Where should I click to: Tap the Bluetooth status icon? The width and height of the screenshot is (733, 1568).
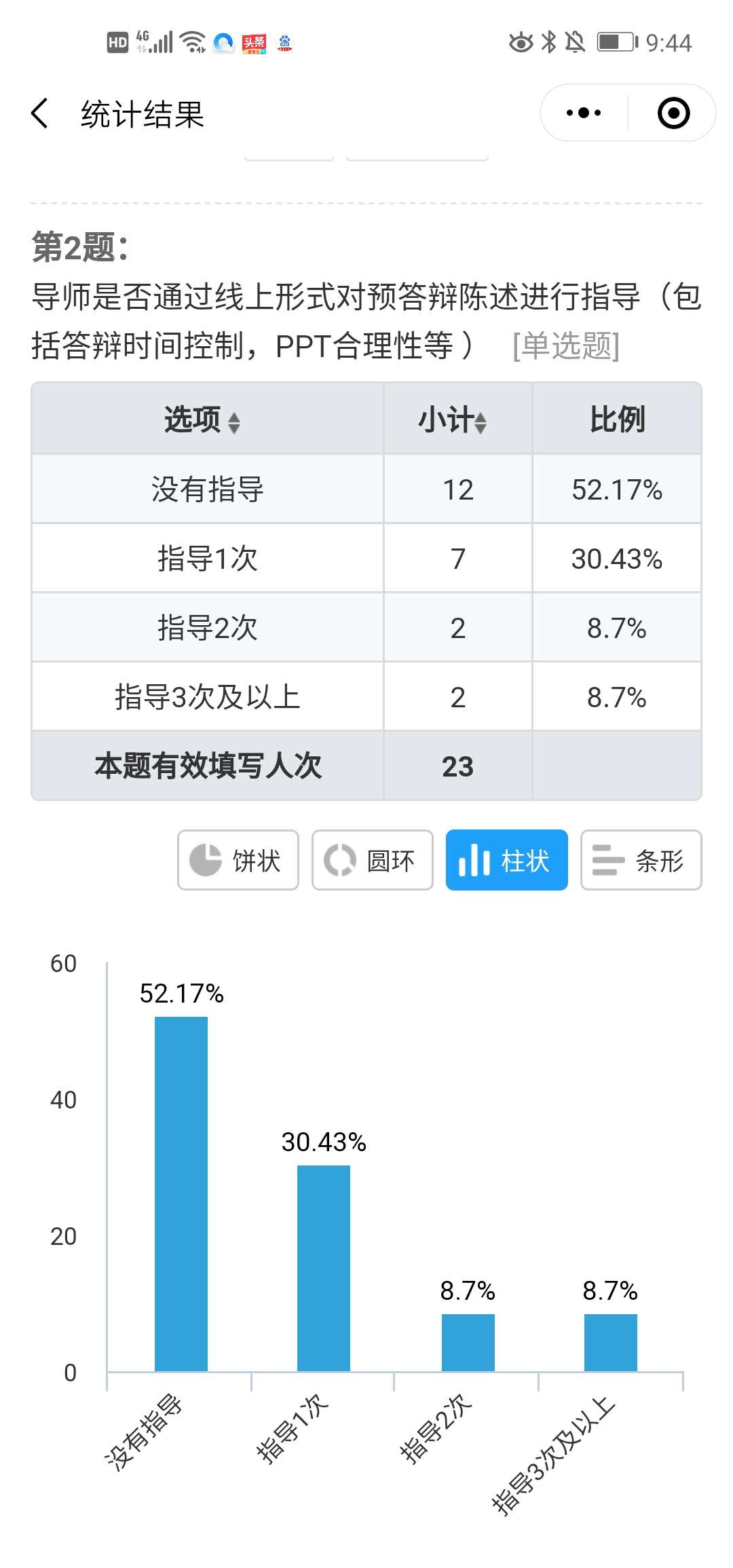pos(548,42)
